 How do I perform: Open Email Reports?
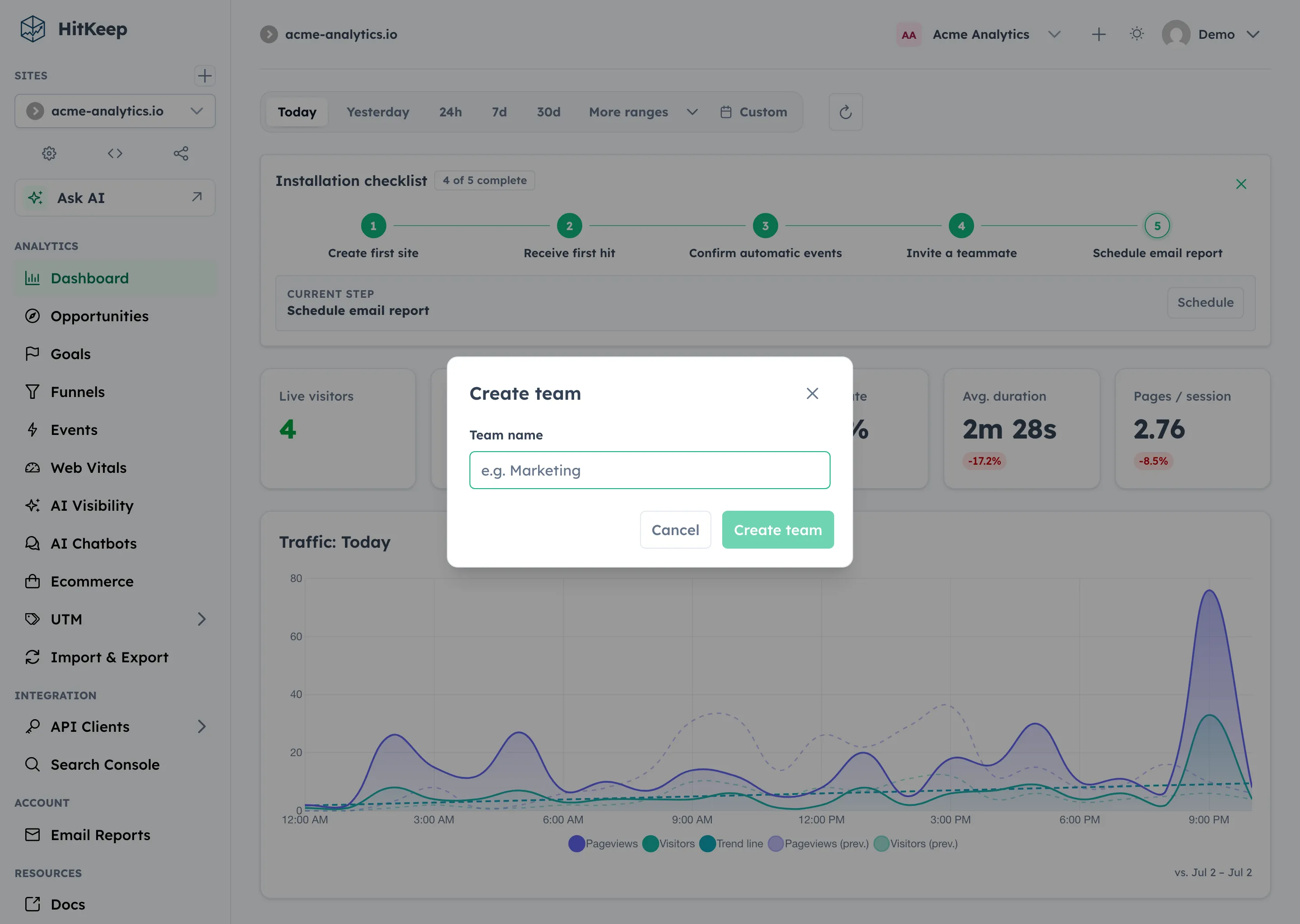click(115, 835)
